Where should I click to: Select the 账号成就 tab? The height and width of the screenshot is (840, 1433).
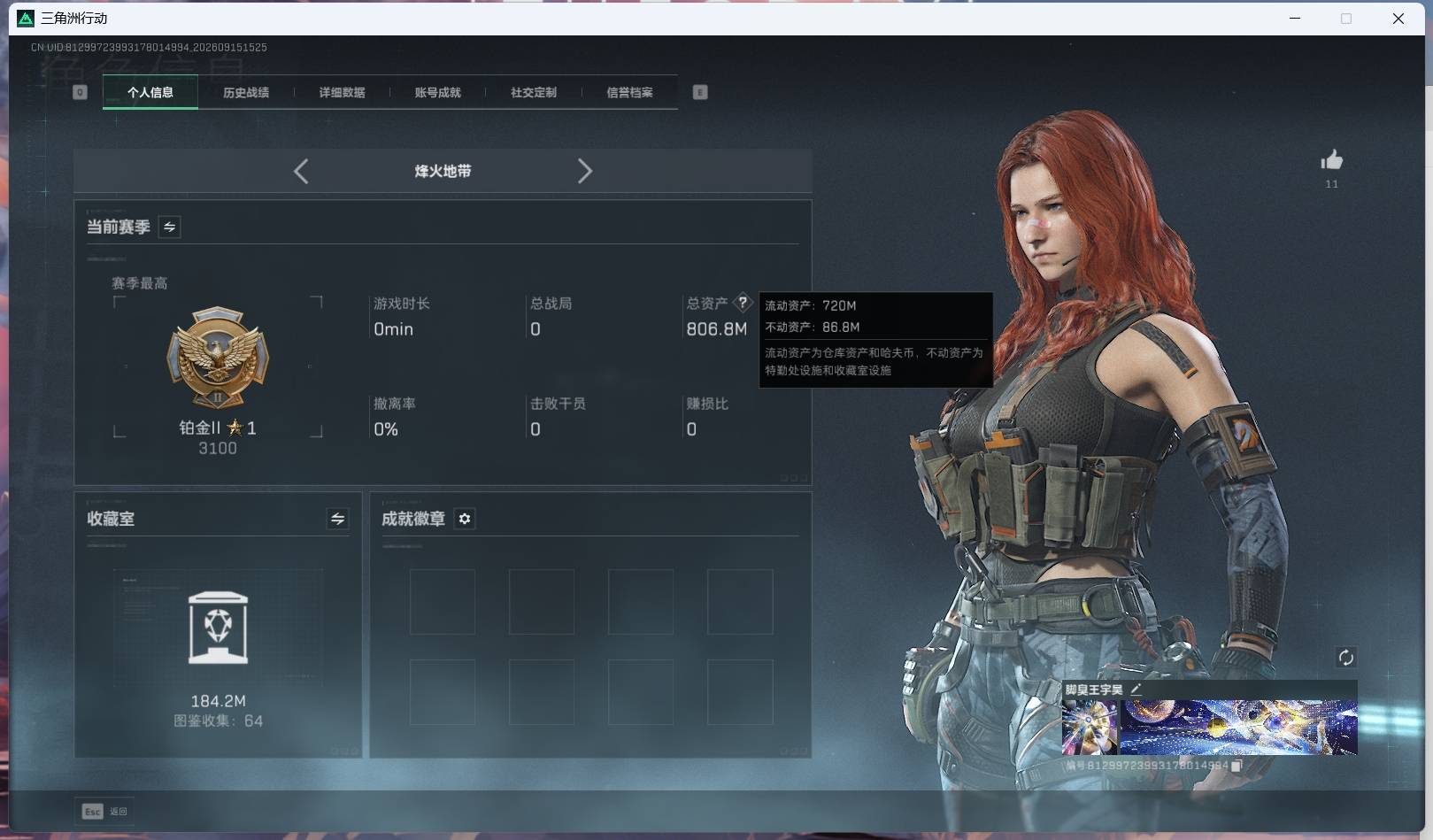(438, 92)
